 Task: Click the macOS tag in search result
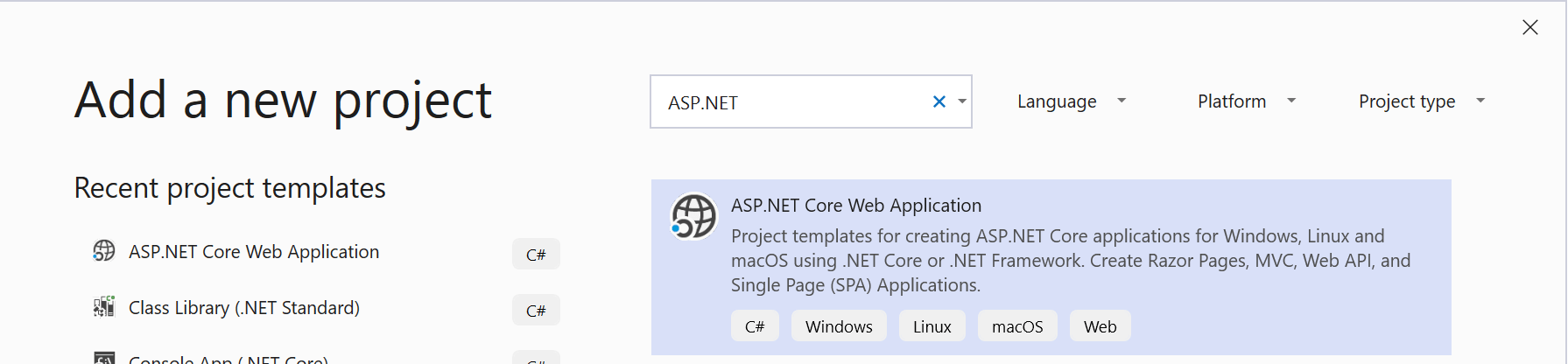[x=1017, y=326]
